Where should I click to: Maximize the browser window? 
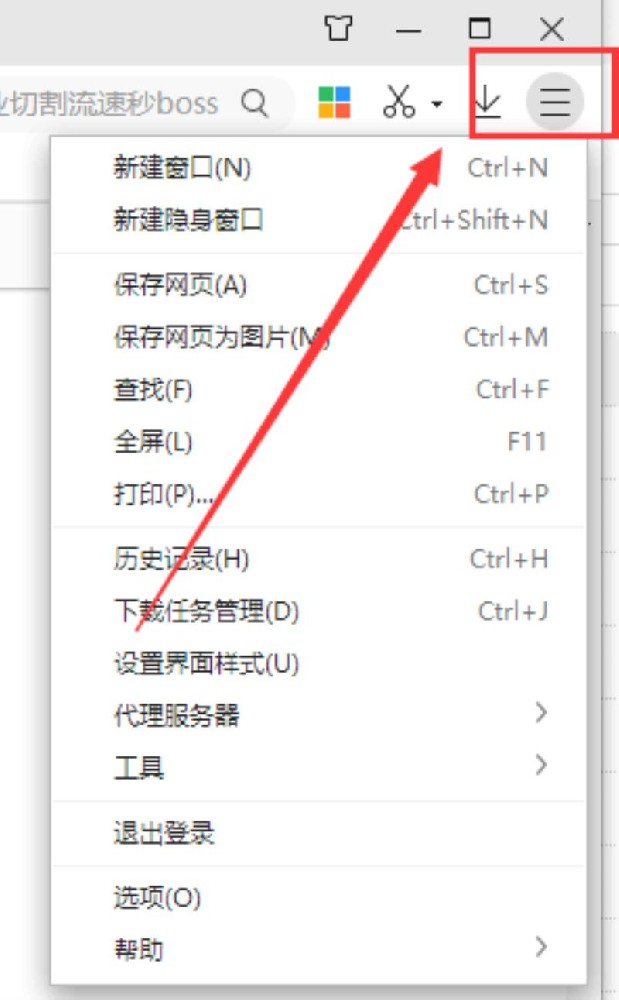(x=479, y=28)
